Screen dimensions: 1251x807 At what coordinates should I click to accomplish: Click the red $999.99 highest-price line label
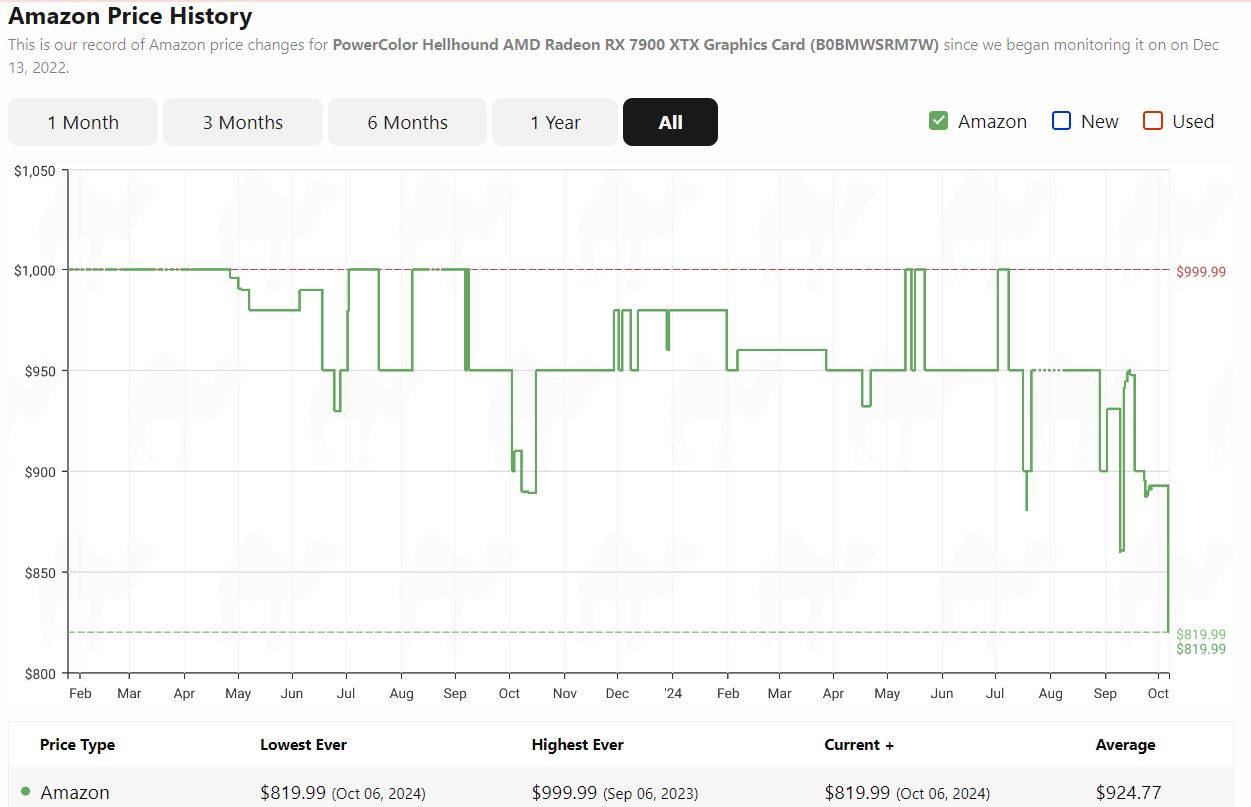tap(1200, 272)
